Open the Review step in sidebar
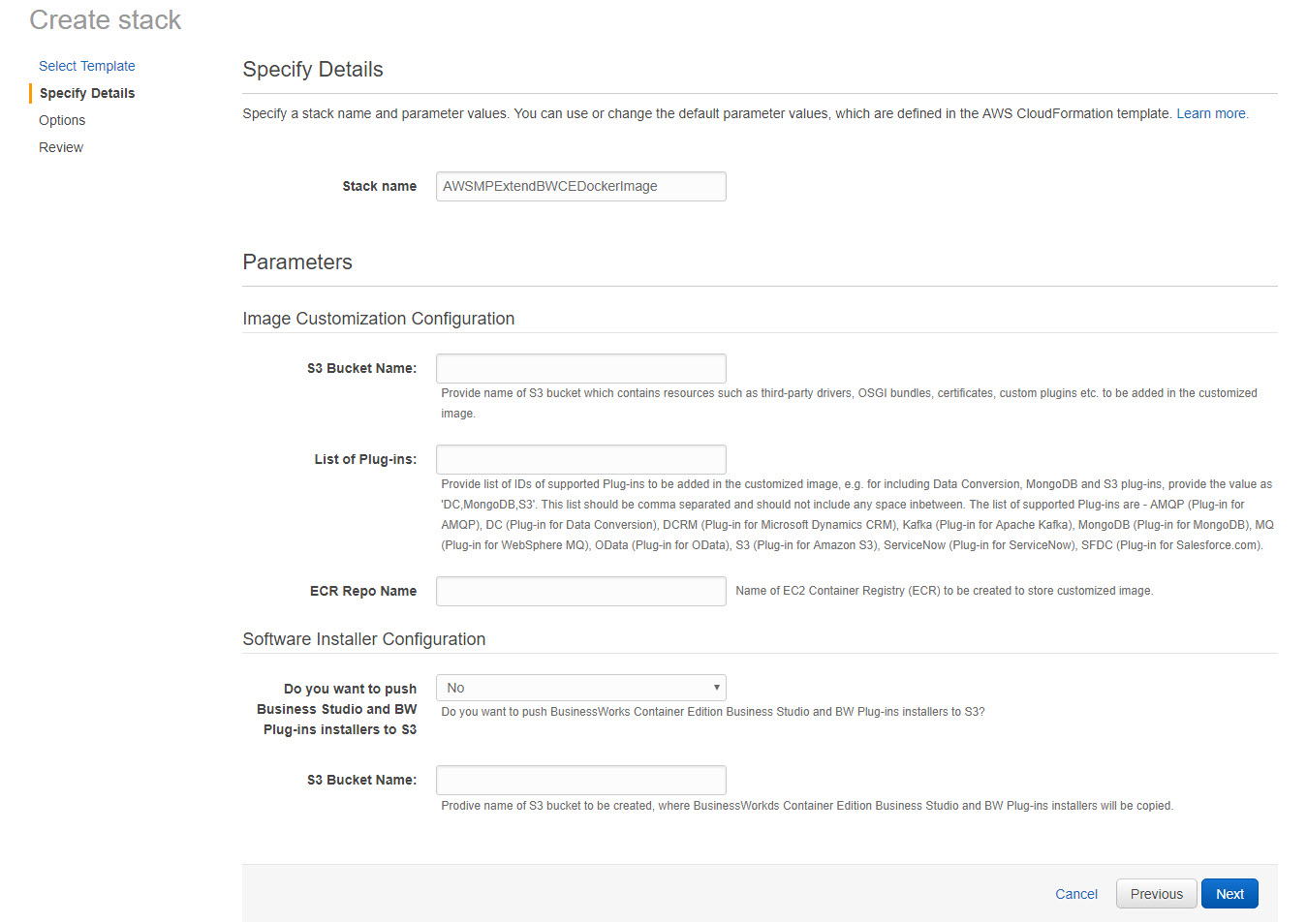The width and height of the screenshot is (1307, 924). pyautogui.click(x=61, y=147)
